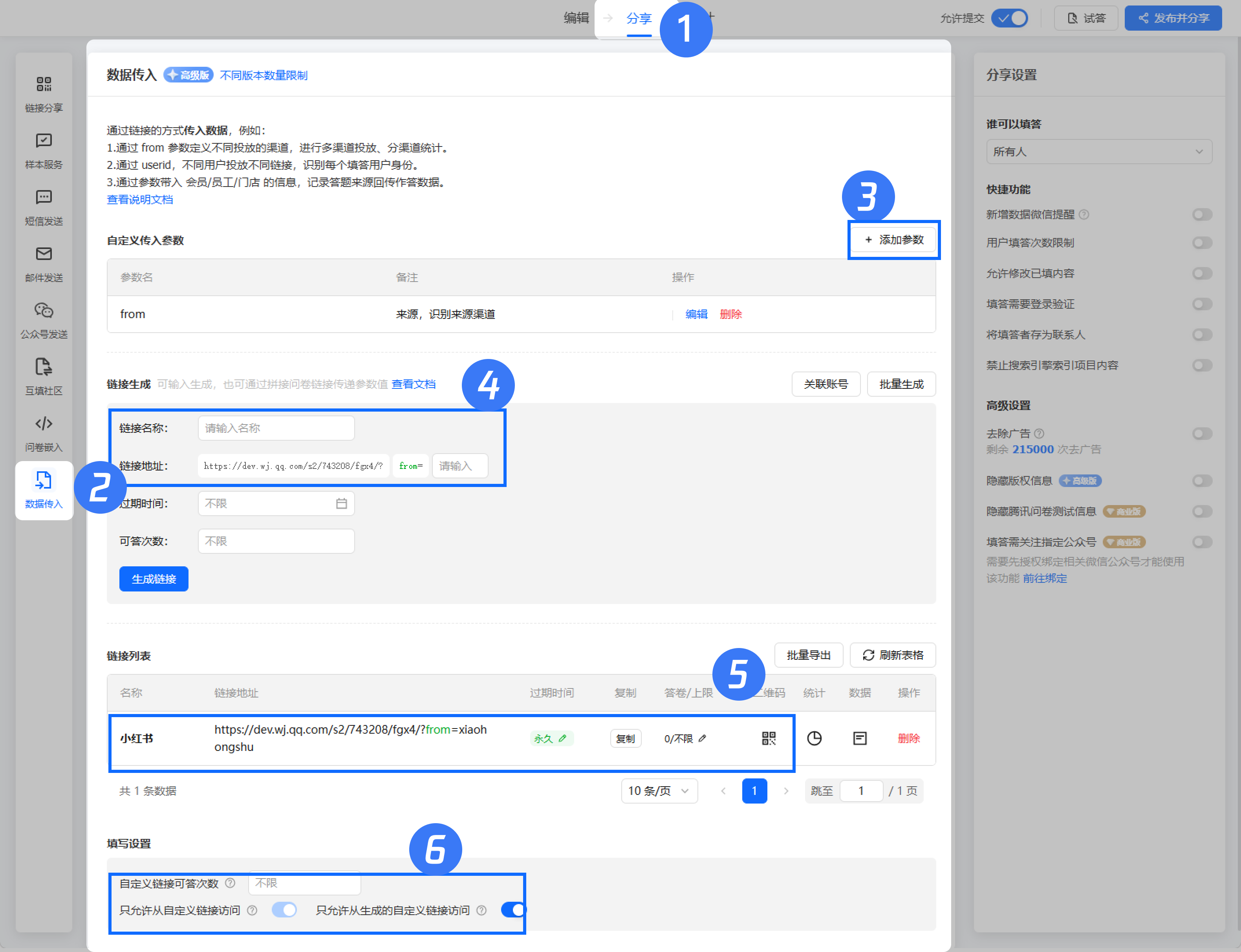
Task: Toggle the 允许提交 switch
Action: pyautogui.click(x=1010, y=18)
